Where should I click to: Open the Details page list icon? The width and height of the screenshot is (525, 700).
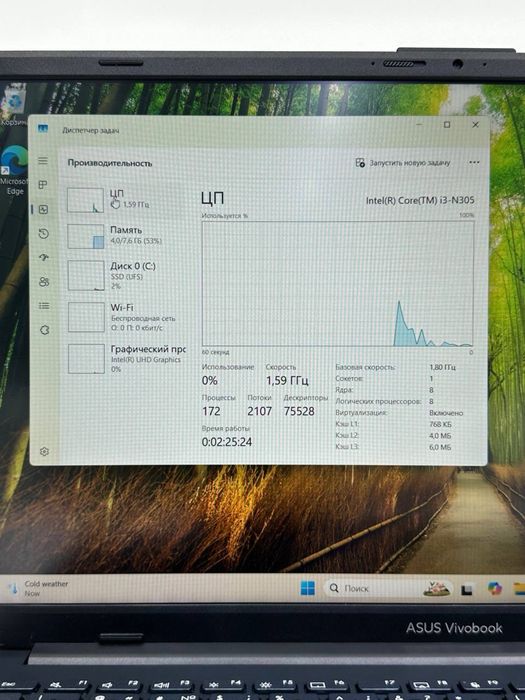point(44,306)
